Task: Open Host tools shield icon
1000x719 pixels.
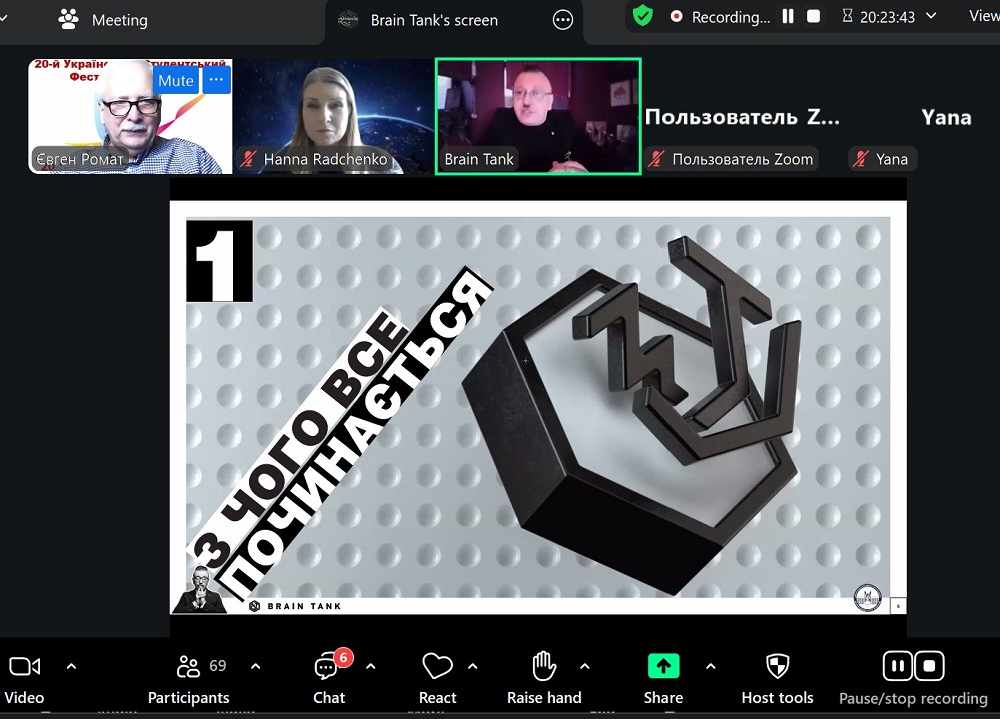Action: pyautogui.click(x=777, y=667)
